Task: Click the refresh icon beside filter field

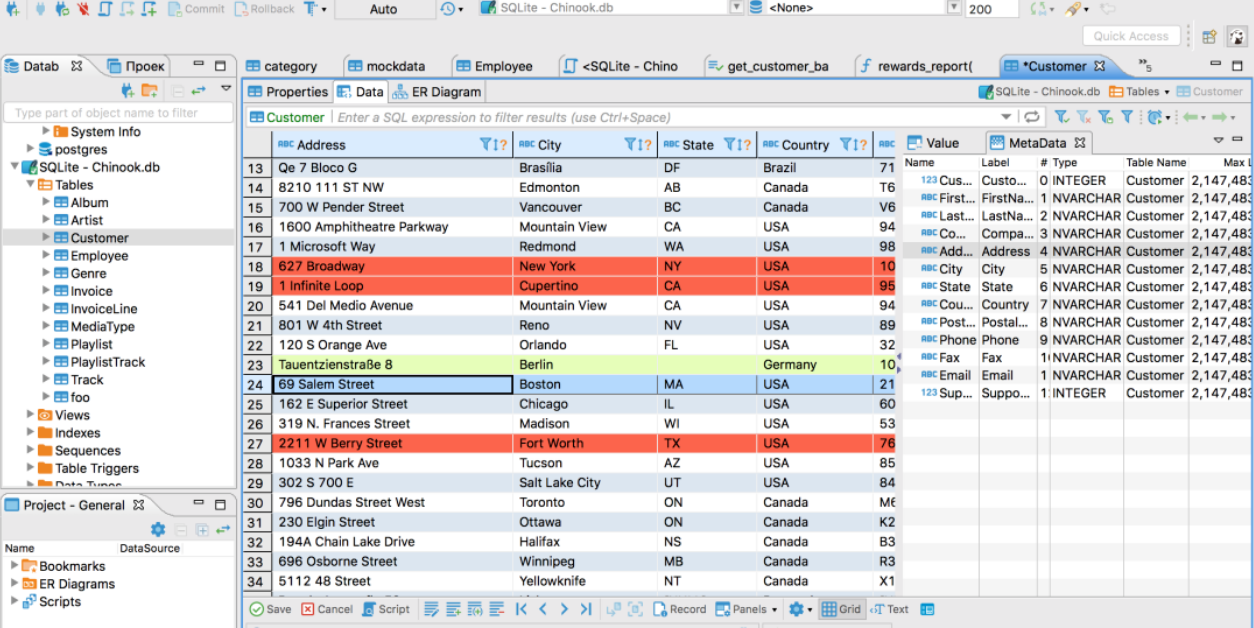Action: tap(1031, 117)
